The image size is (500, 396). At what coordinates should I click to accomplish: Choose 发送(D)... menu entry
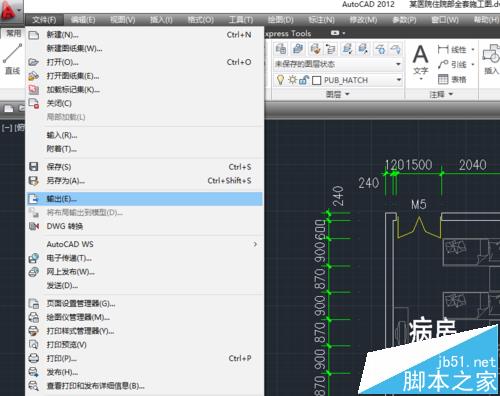[144, 285]
